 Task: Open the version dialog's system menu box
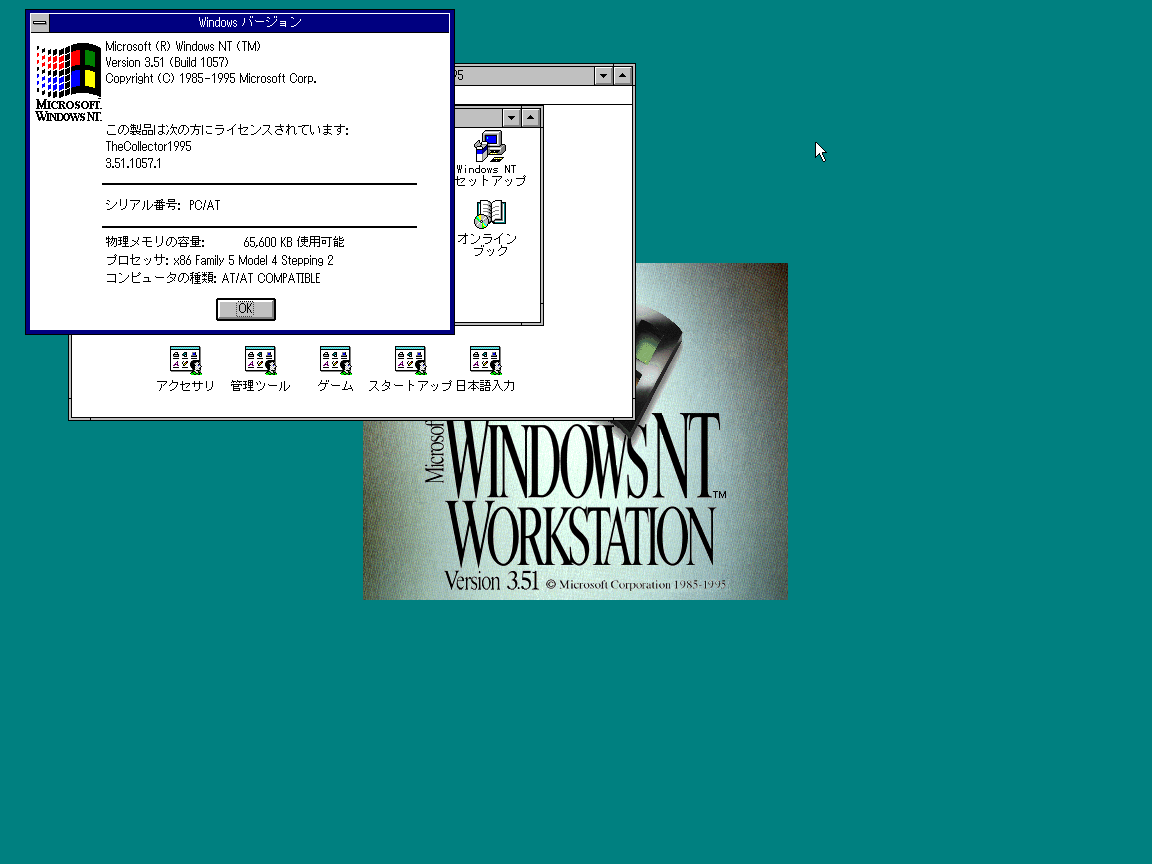click(x=40, y=23)
